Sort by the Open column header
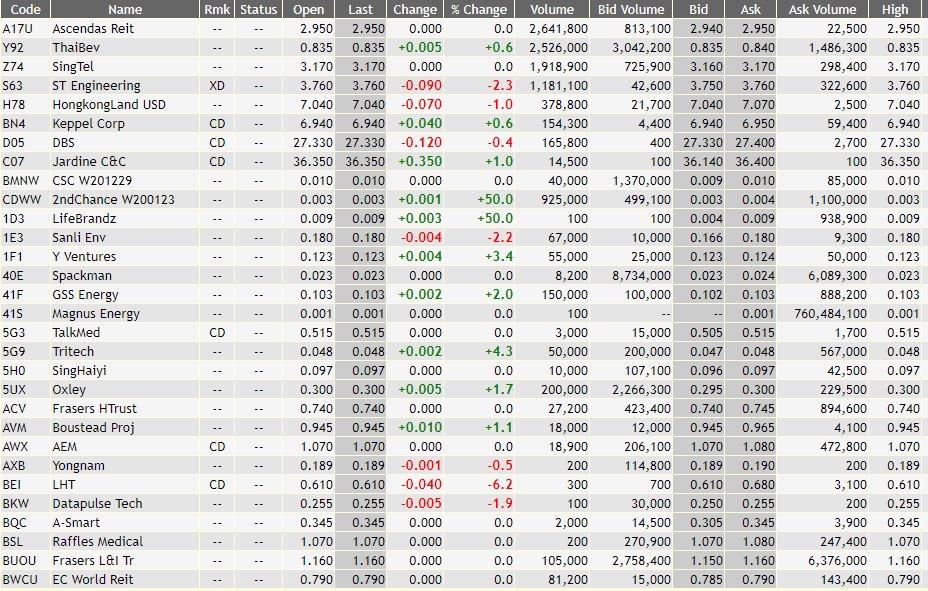This screenshot has height=591, width=928. point(308,9)
